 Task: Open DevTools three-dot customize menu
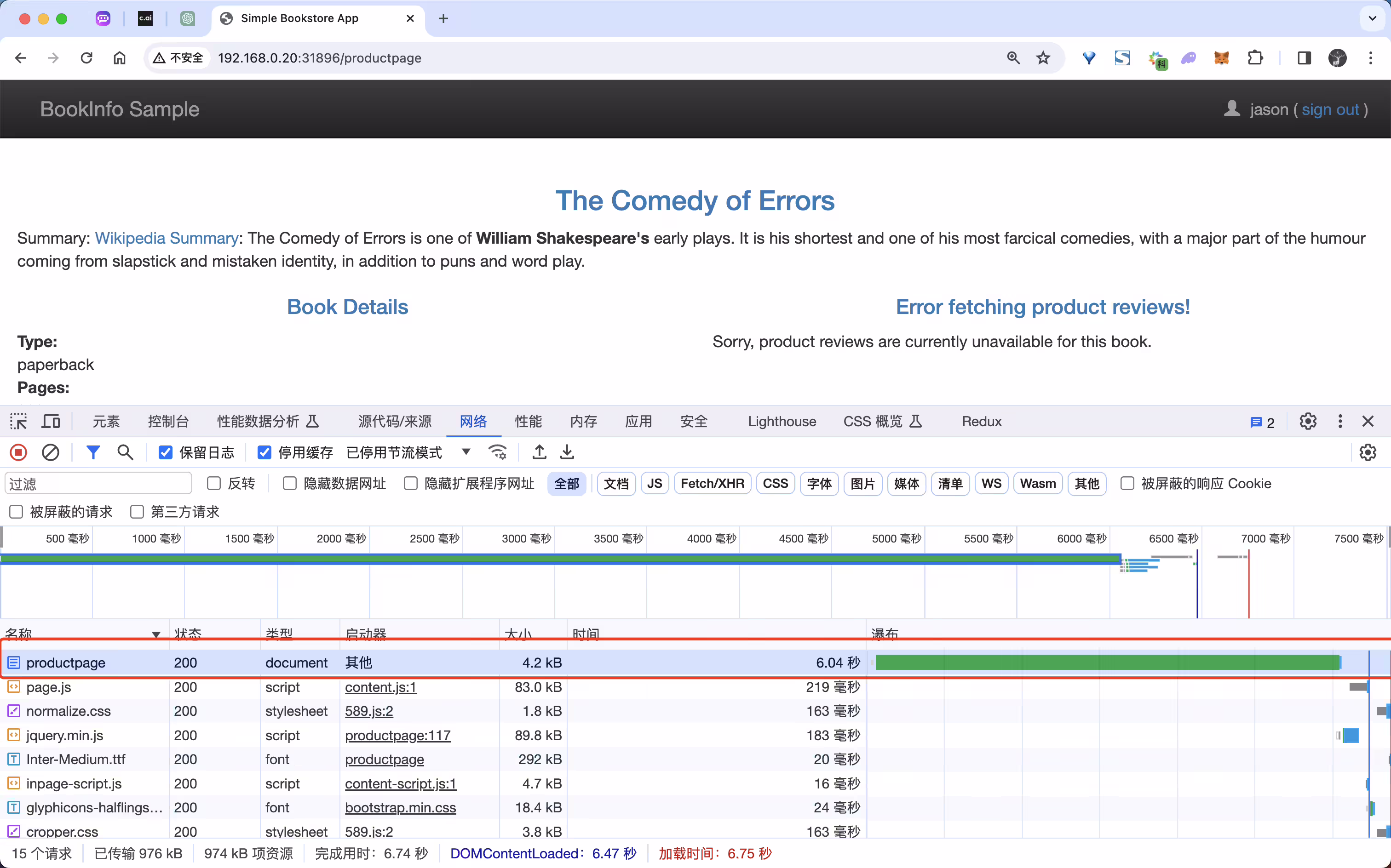pos(1340,422)
